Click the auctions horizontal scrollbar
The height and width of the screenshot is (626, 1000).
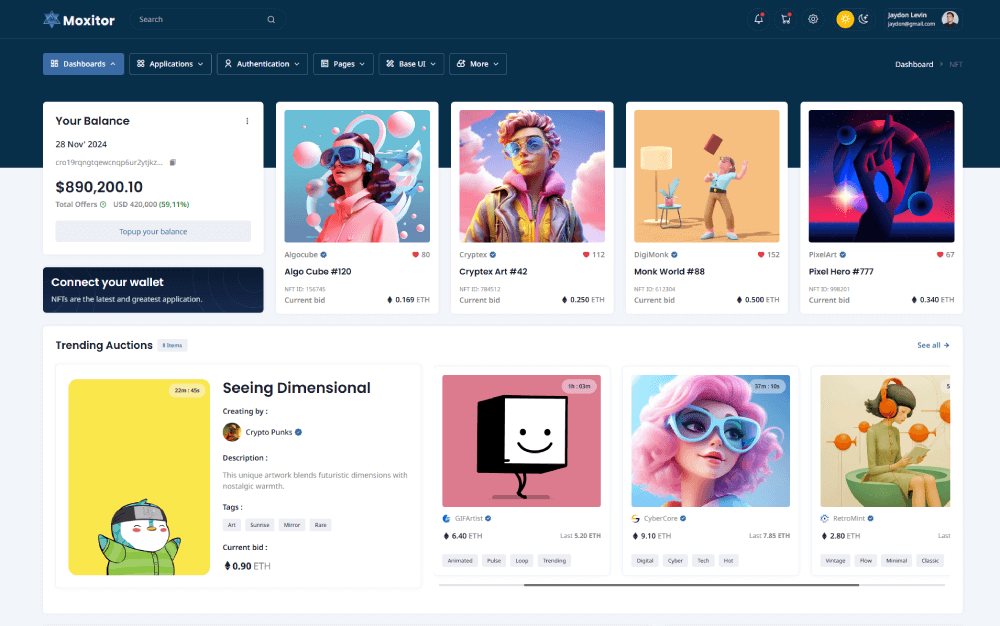(x=690, y=585)
